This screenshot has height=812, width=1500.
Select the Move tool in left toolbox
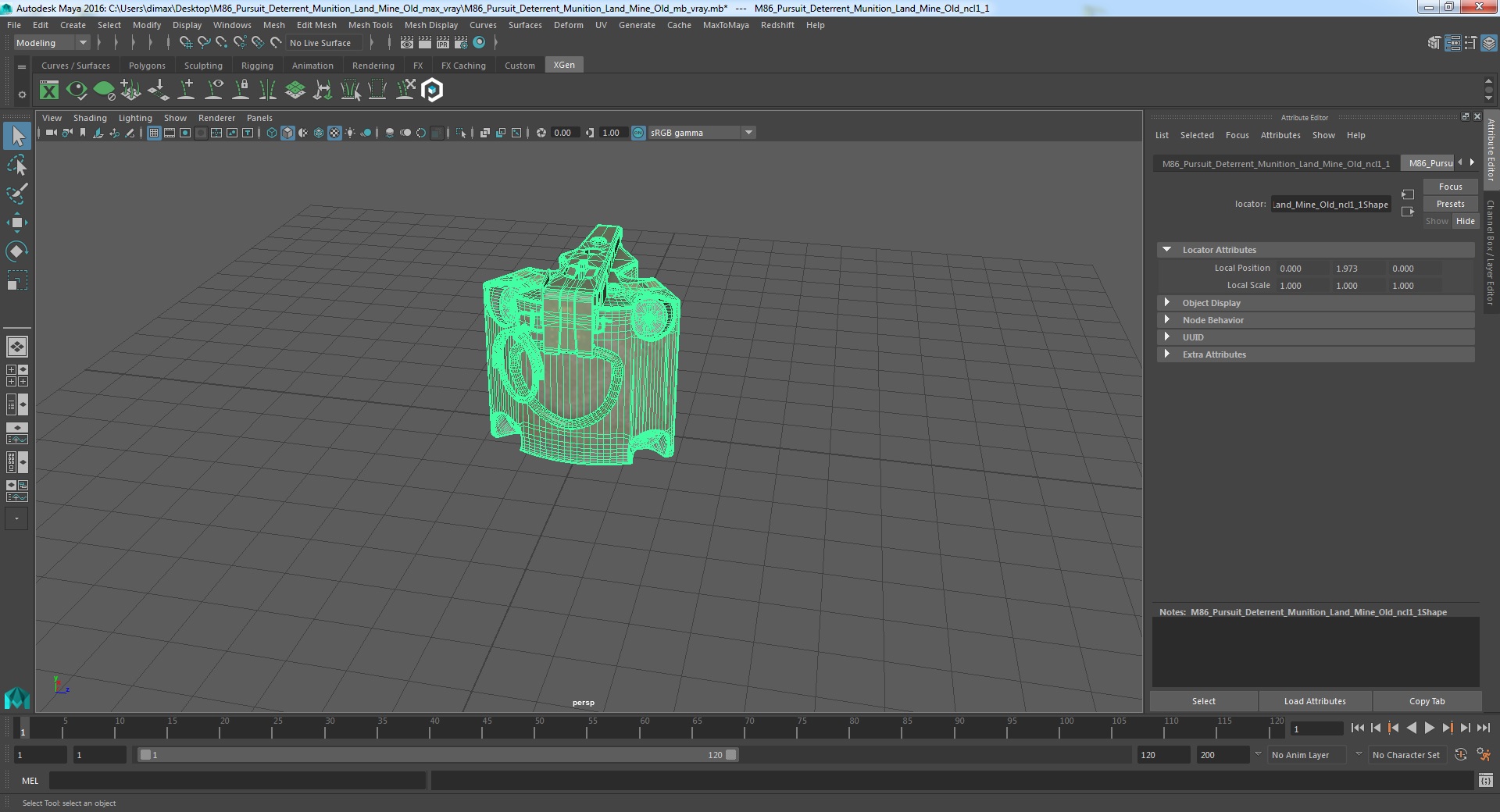coord(16,223)
